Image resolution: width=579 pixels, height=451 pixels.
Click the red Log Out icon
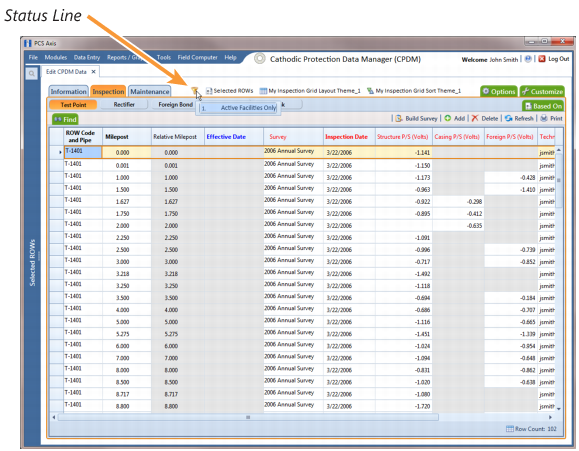pos(542,59)
